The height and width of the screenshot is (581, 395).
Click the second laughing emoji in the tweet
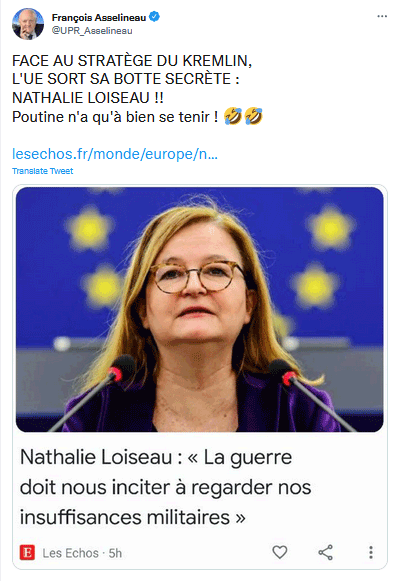point(254,116)
